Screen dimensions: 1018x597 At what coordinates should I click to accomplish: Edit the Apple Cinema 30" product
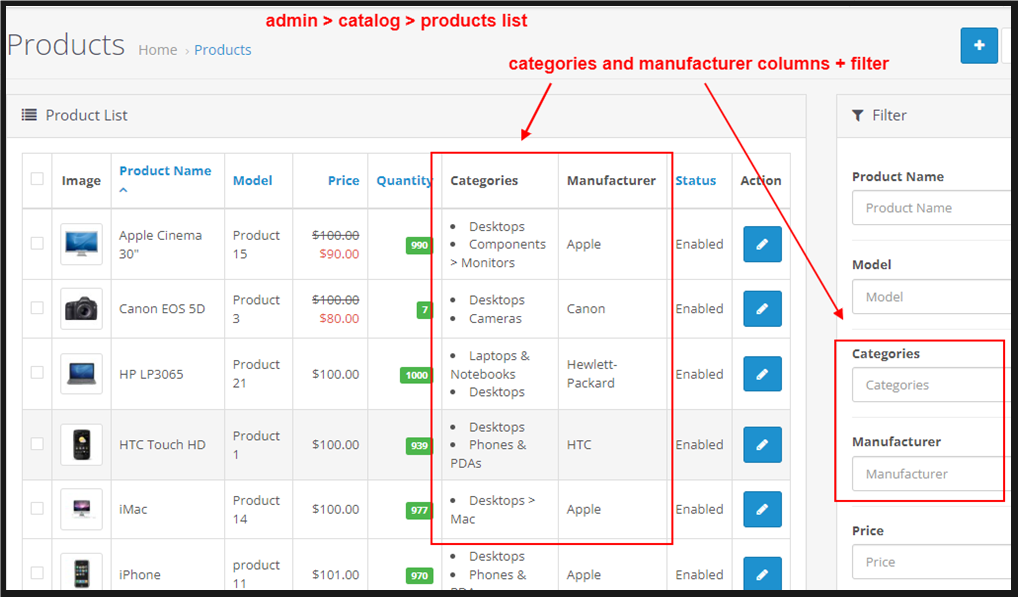762,244
